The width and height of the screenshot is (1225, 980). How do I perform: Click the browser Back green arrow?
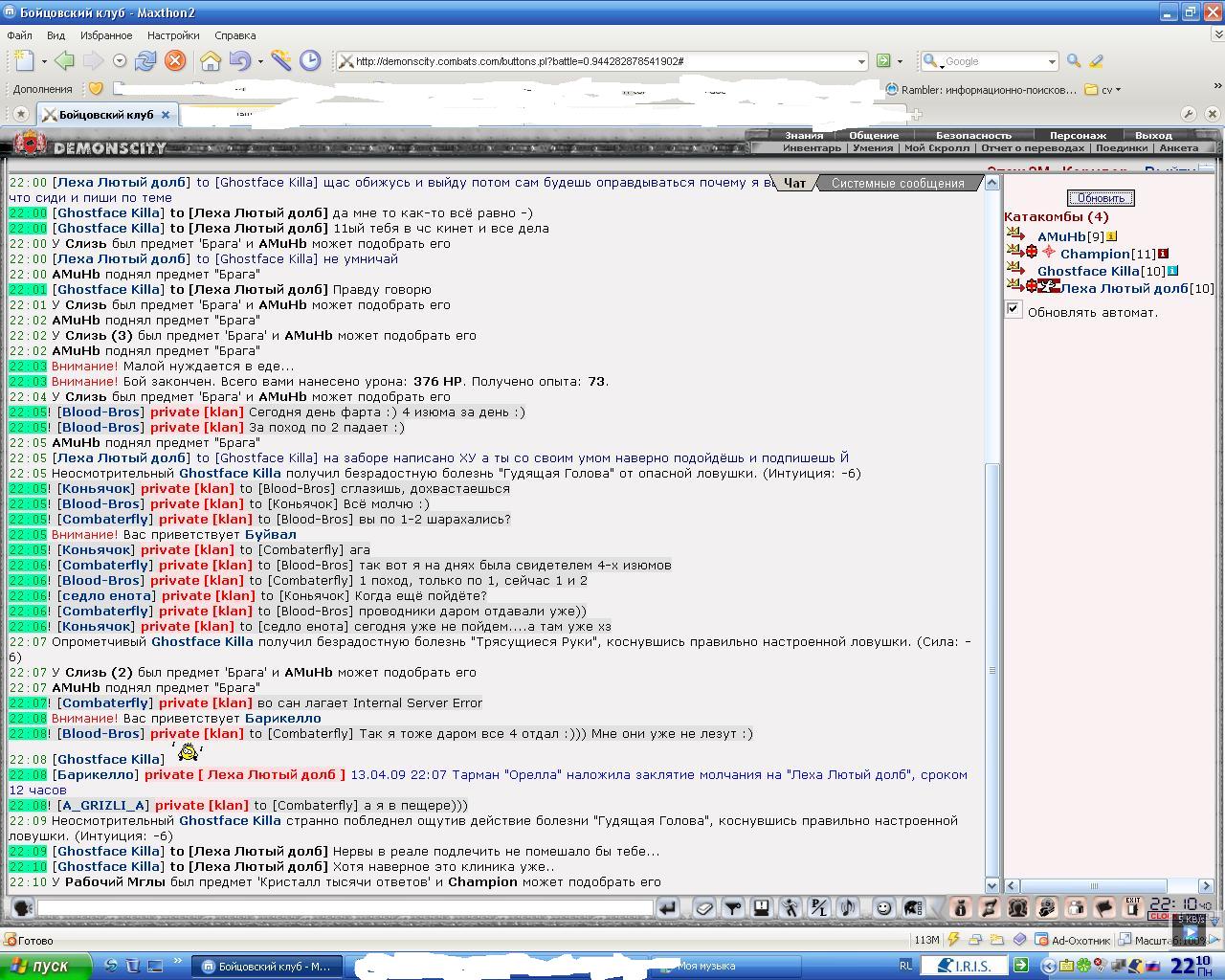(x=64, y=61)
